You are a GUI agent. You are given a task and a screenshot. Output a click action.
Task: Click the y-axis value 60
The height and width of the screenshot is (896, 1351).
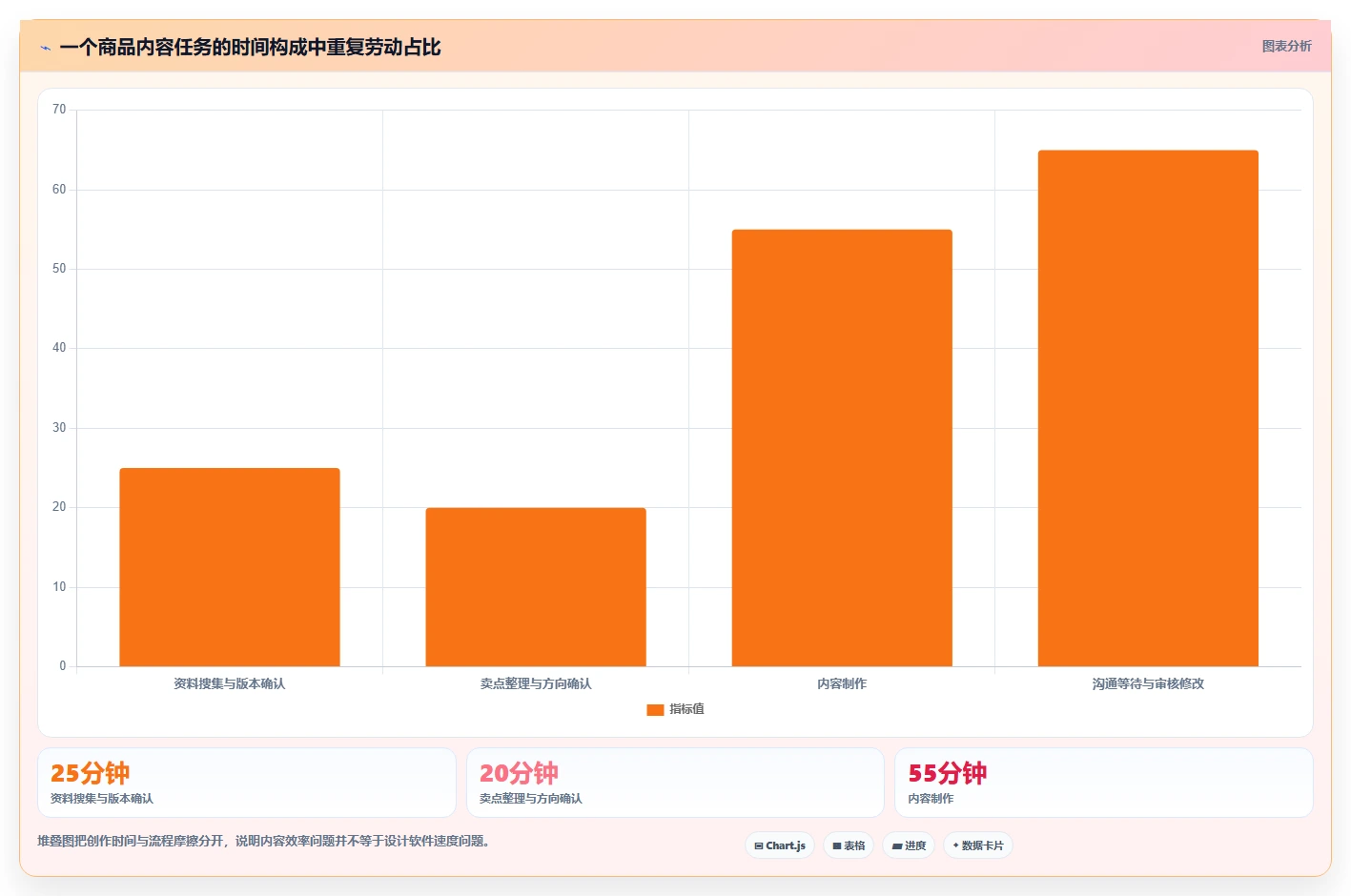tap(59, 190)
